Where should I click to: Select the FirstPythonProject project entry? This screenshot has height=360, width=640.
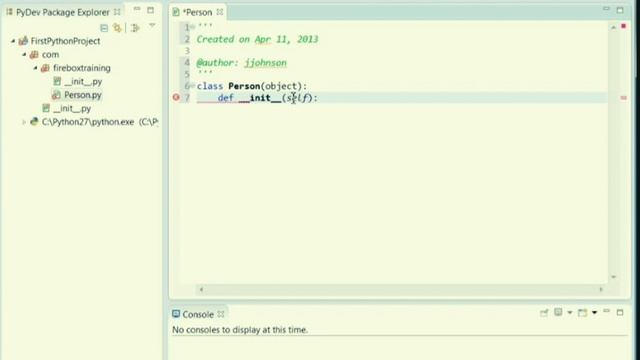(x=65, y=41)
